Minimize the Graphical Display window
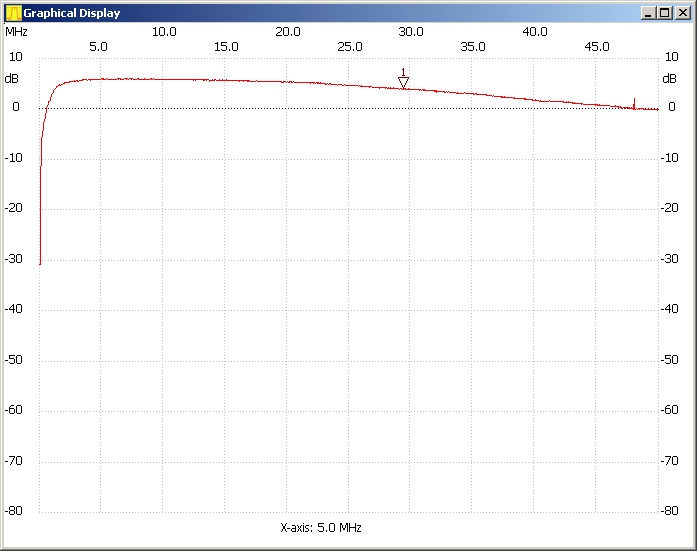Viewport: 697px width, 551px height. [649, 13]
